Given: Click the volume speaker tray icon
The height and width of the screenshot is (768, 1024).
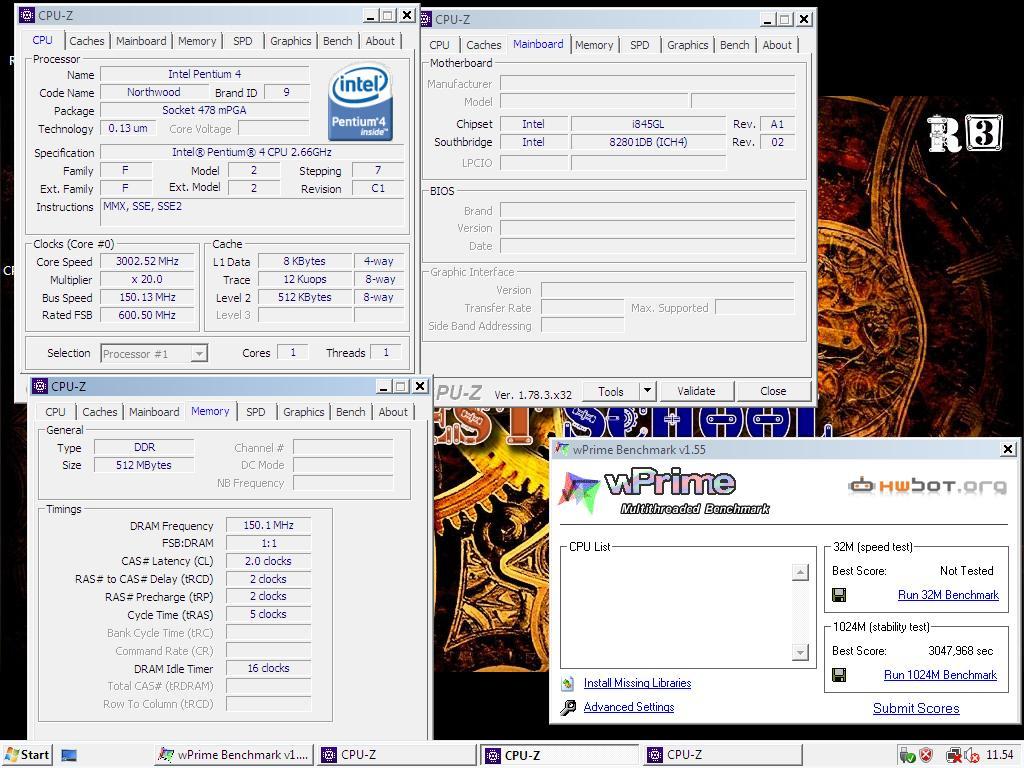Looking at the screenshot, I should point(971,756).
